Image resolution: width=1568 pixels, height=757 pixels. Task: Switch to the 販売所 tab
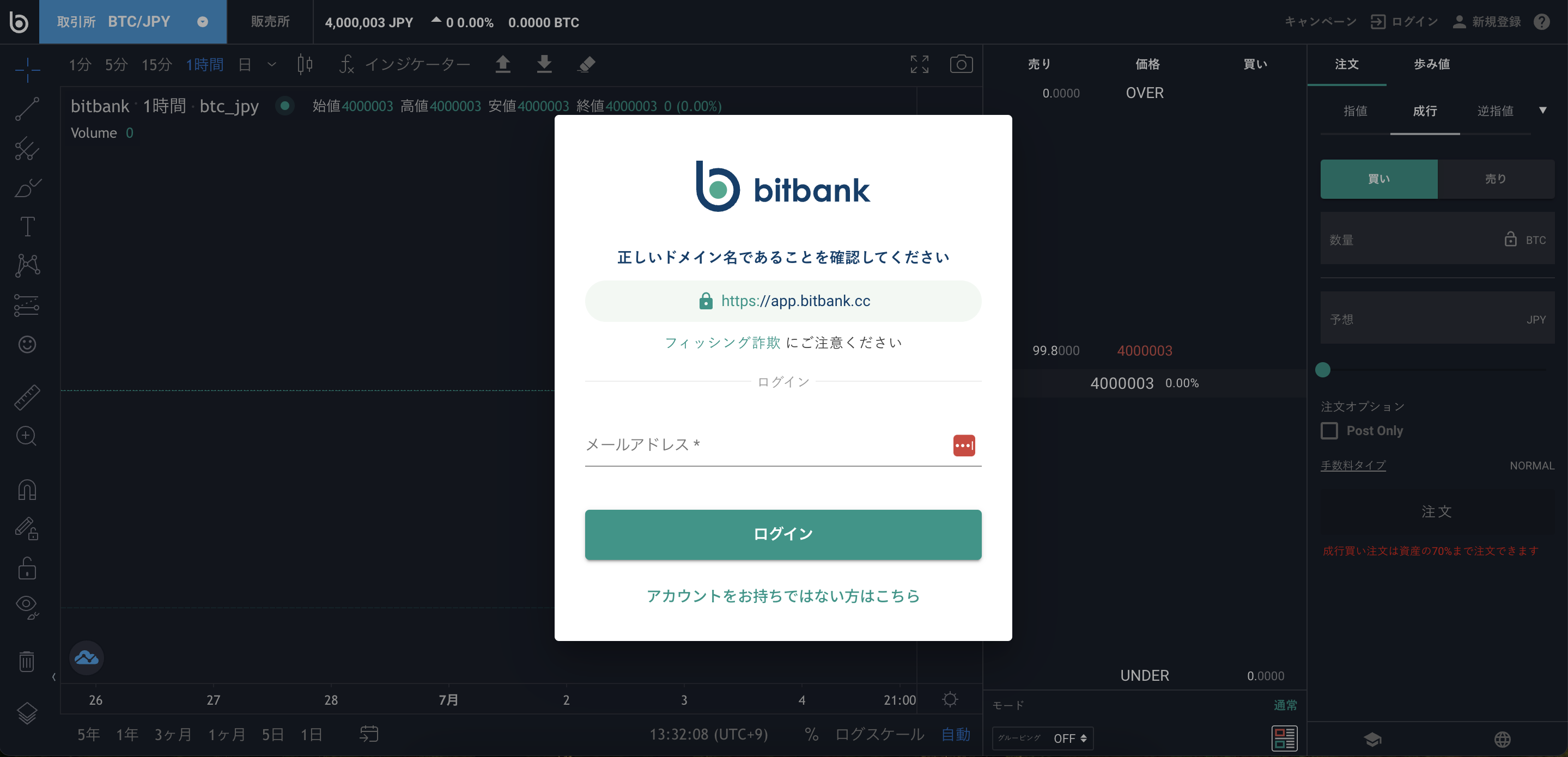click(x=270, y=22)
